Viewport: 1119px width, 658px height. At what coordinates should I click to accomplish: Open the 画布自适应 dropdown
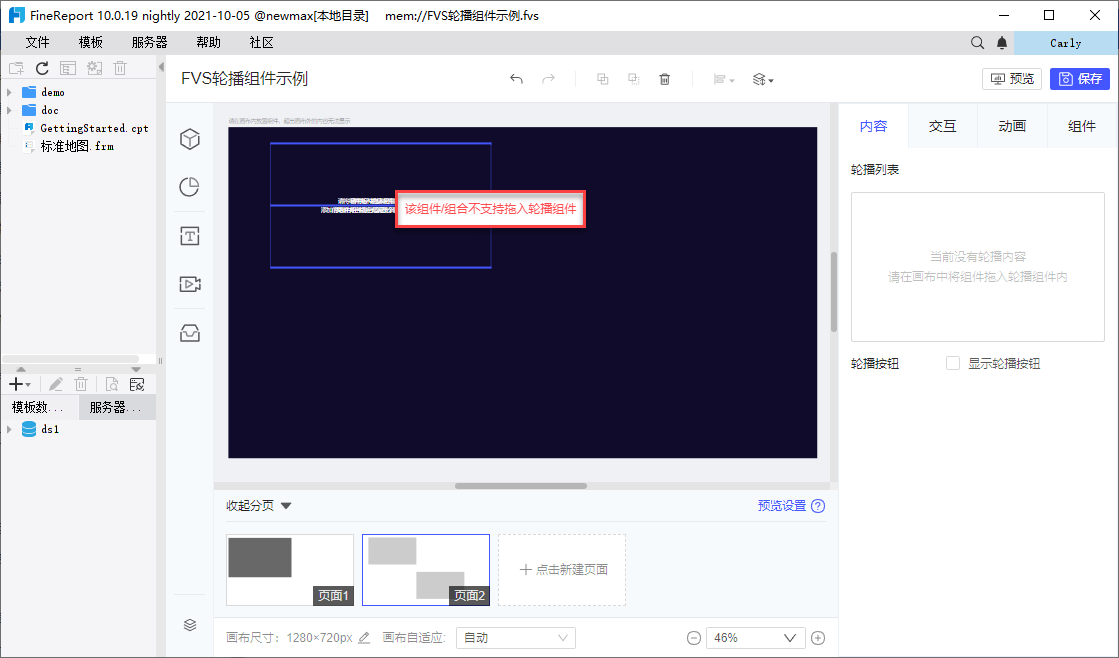tap(515, 638)
